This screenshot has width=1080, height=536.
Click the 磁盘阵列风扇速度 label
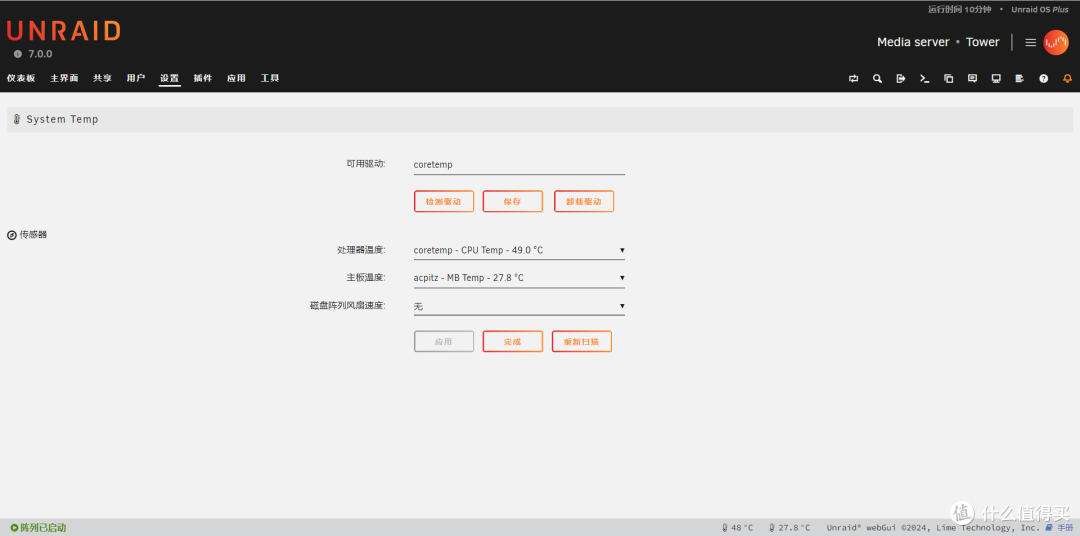[x=348, y=305]
